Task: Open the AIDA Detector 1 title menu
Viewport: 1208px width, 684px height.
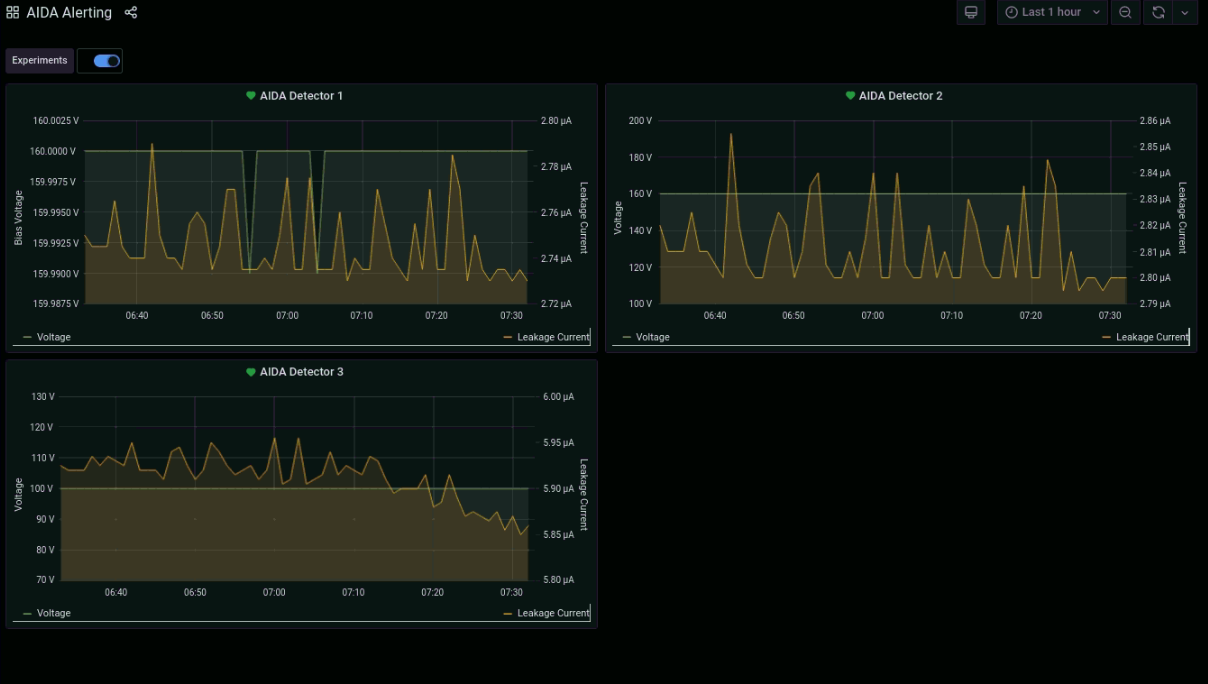Action: tap(301, 96)
